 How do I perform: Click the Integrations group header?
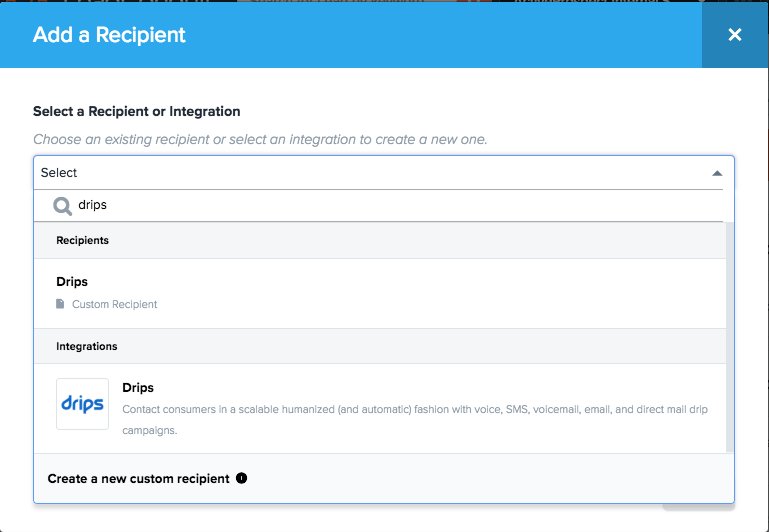[87, 346]
